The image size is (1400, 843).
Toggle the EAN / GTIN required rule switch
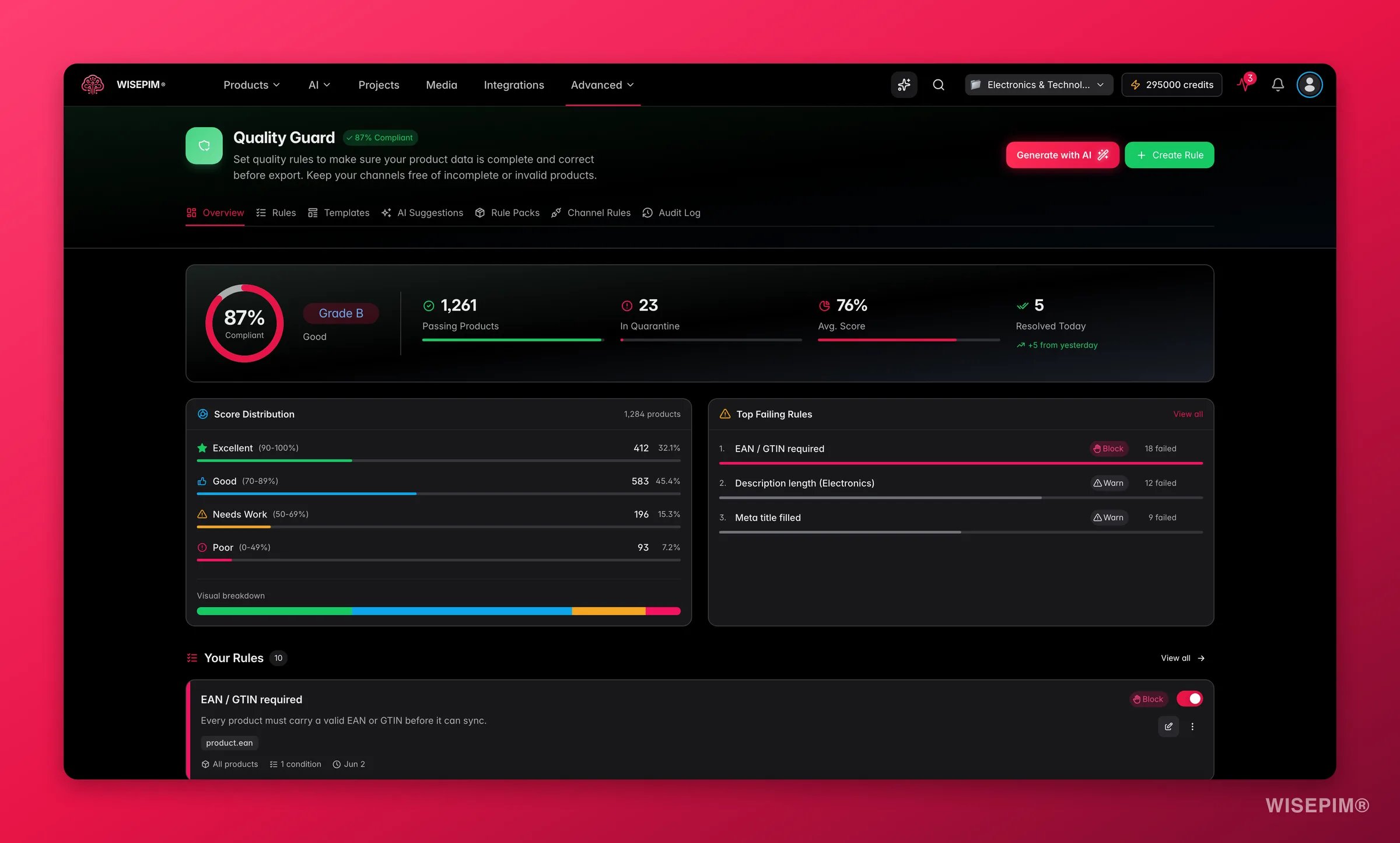(x=1189, y=698)
